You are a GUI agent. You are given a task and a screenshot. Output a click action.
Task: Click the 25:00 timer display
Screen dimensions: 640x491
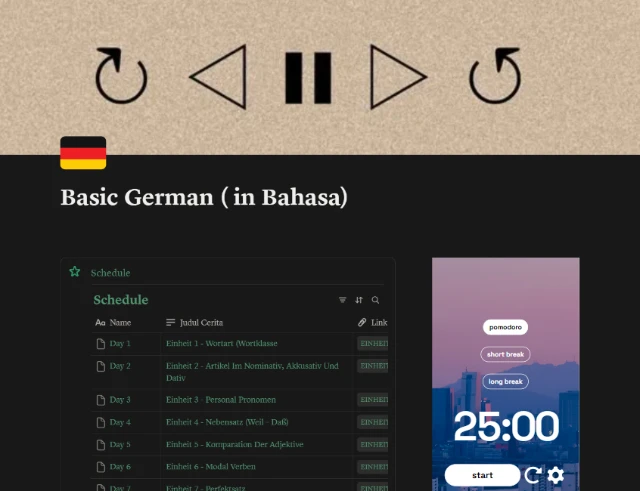506,426
